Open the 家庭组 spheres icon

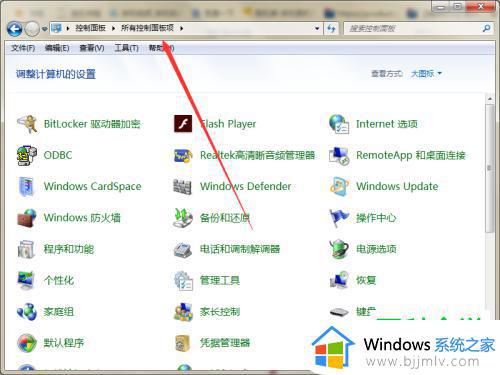(27, 312)
